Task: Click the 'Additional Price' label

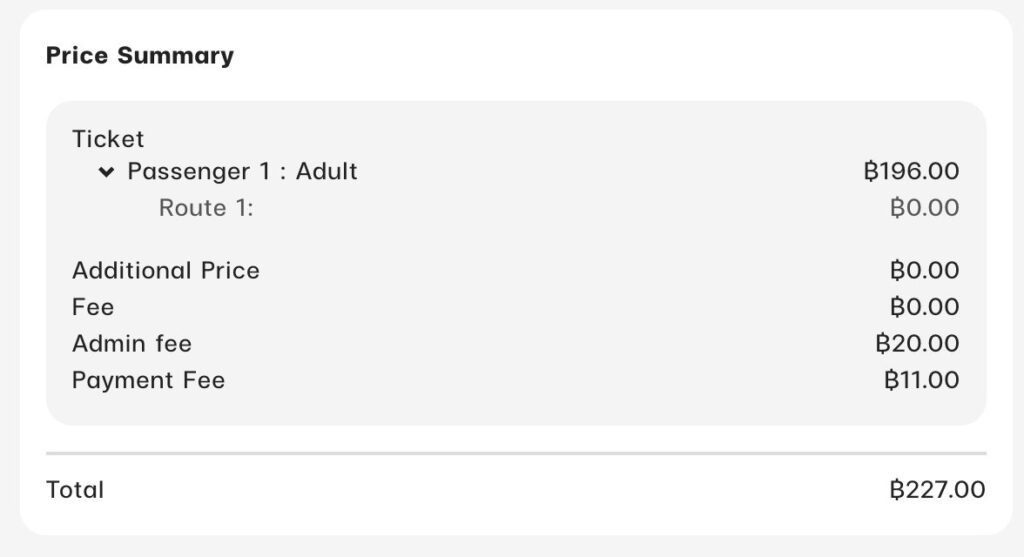Action: [x=166, y=271]
